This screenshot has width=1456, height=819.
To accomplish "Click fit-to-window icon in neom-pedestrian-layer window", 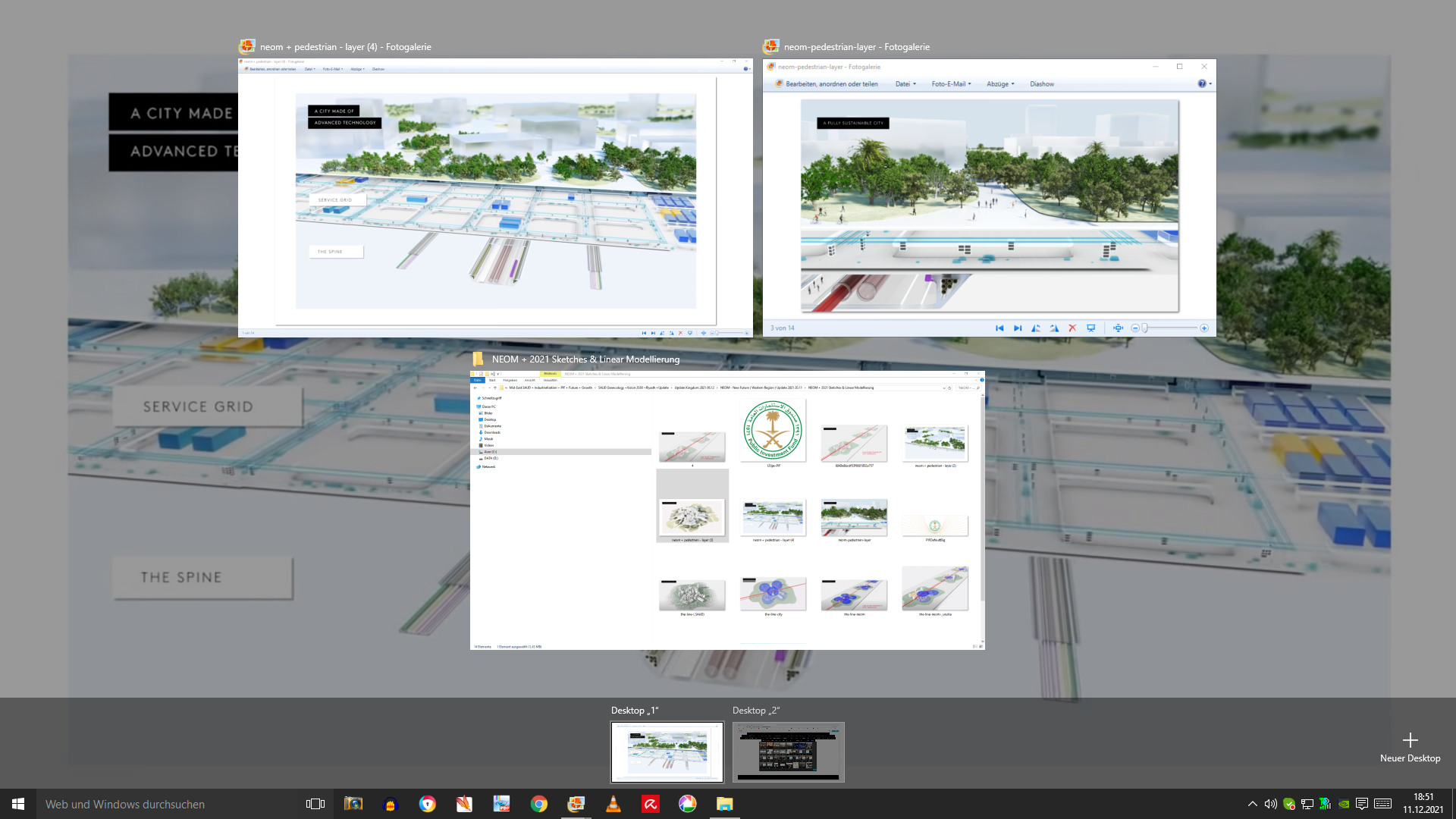I will 1118,328.
